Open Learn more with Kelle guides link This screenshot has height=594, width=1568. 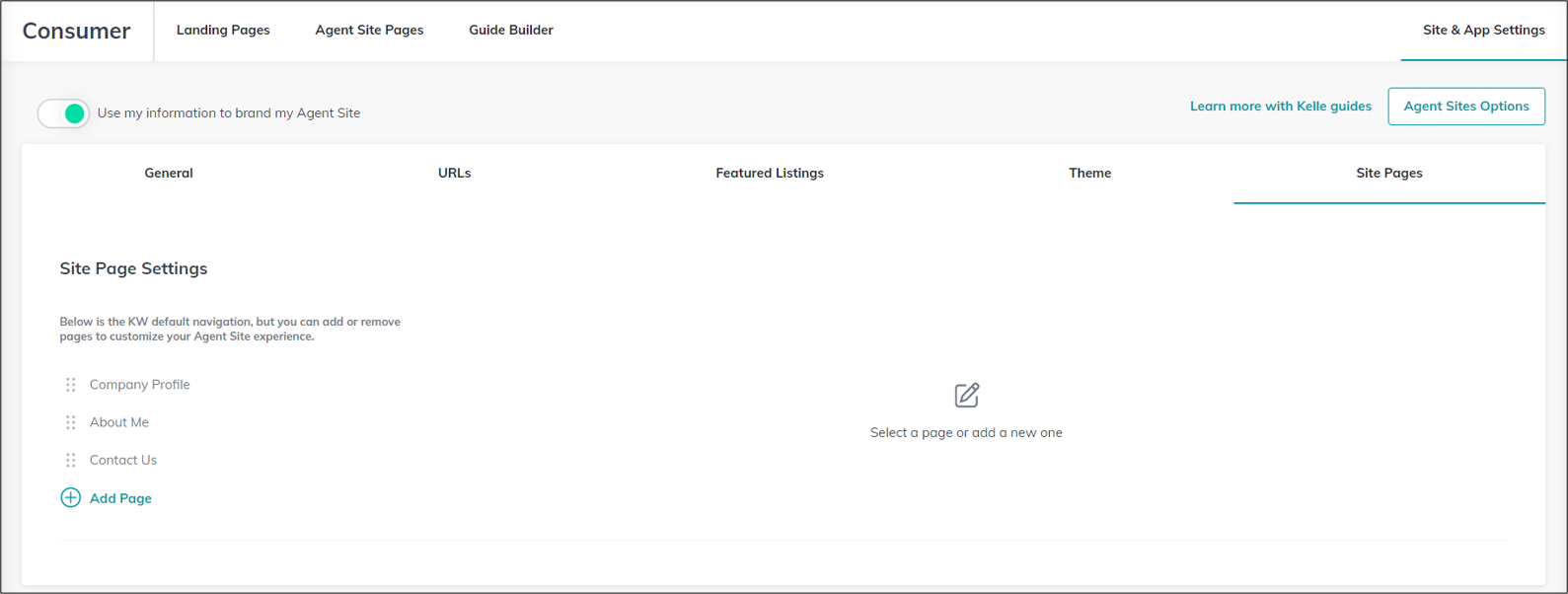1280,106
